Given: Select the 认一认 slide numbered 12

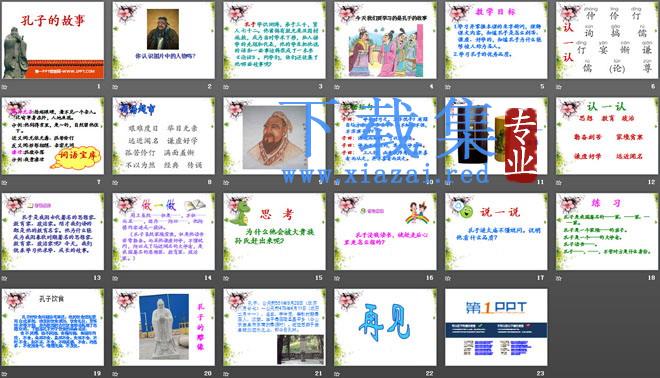Looking at the screenshot, I should pyautogui.click(x=607, y=136).
